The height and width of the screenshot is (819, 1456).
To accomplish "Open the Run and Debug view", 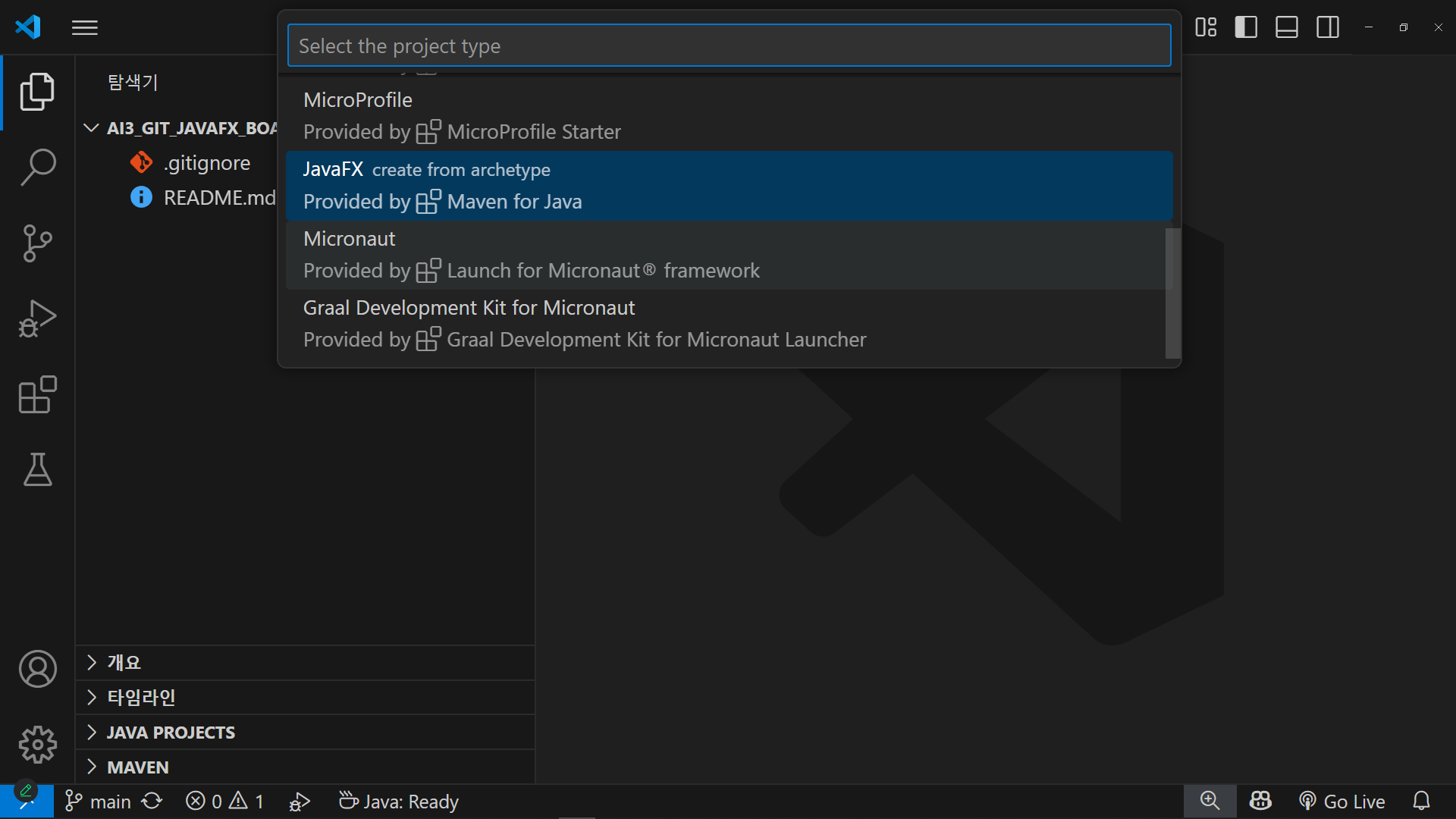I will [37, 319].
